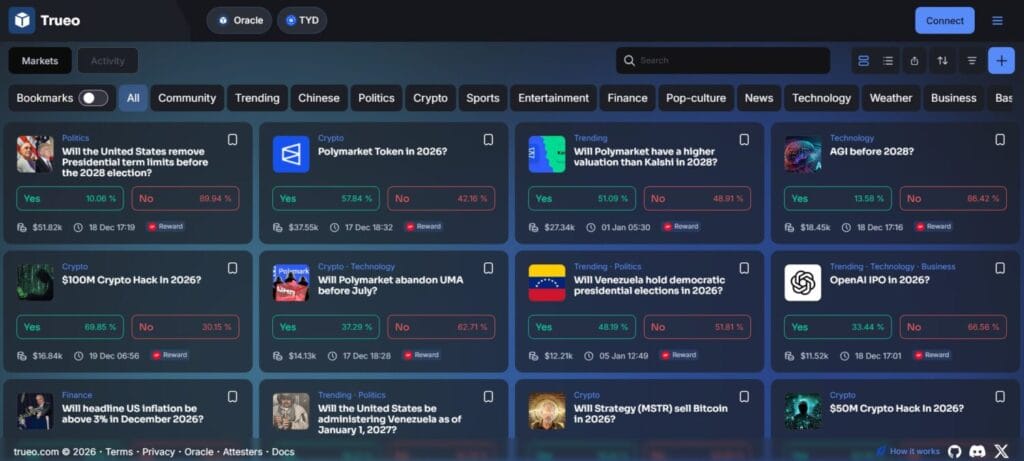Filter by the Entertainment category

pyautogui.click(x=553, y=98)
